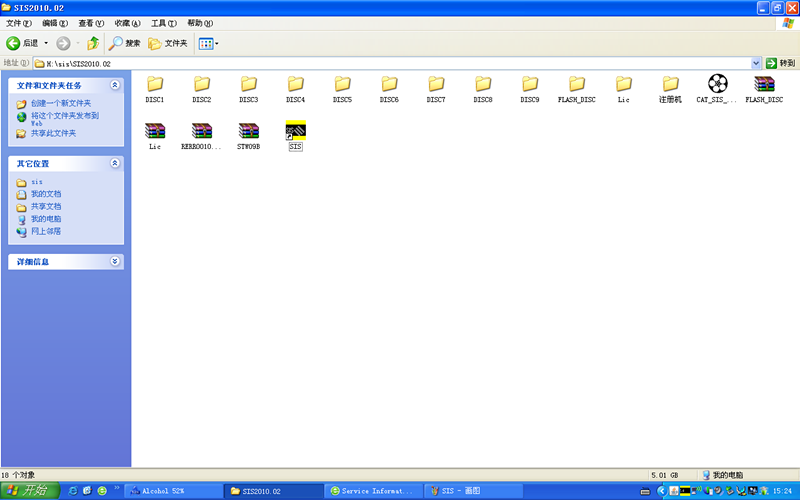Click the SIS2010.02 taskbar button
The image size is (800, 500).
pos(273,491)
